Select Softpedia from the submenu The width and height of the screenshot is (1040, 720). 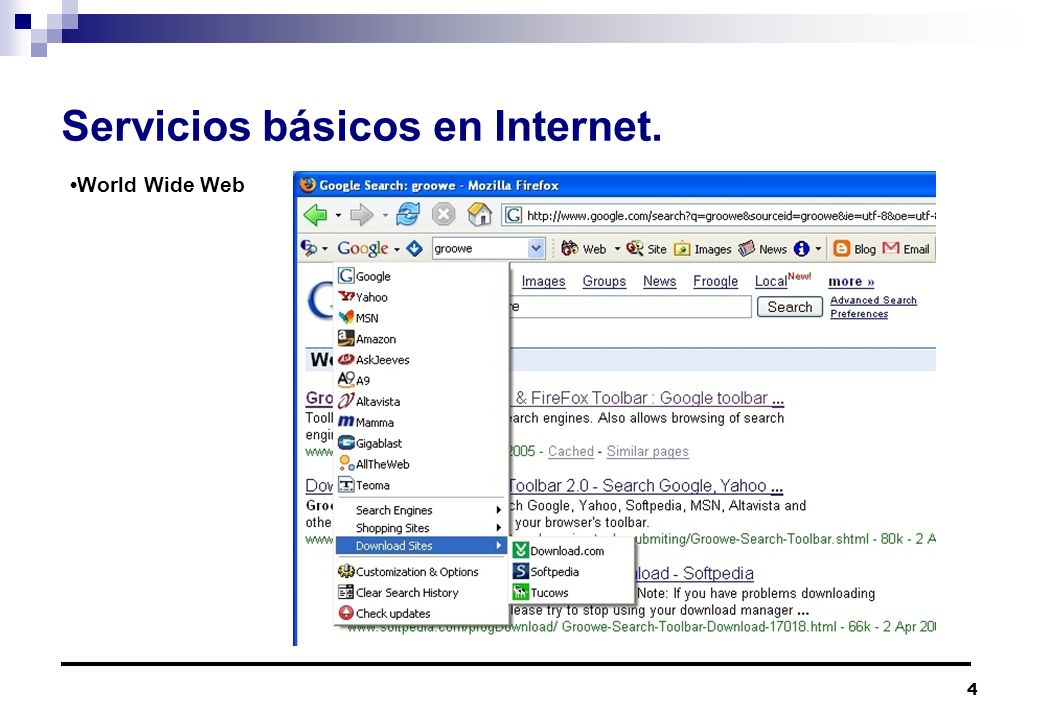click(x=570, y=571)
